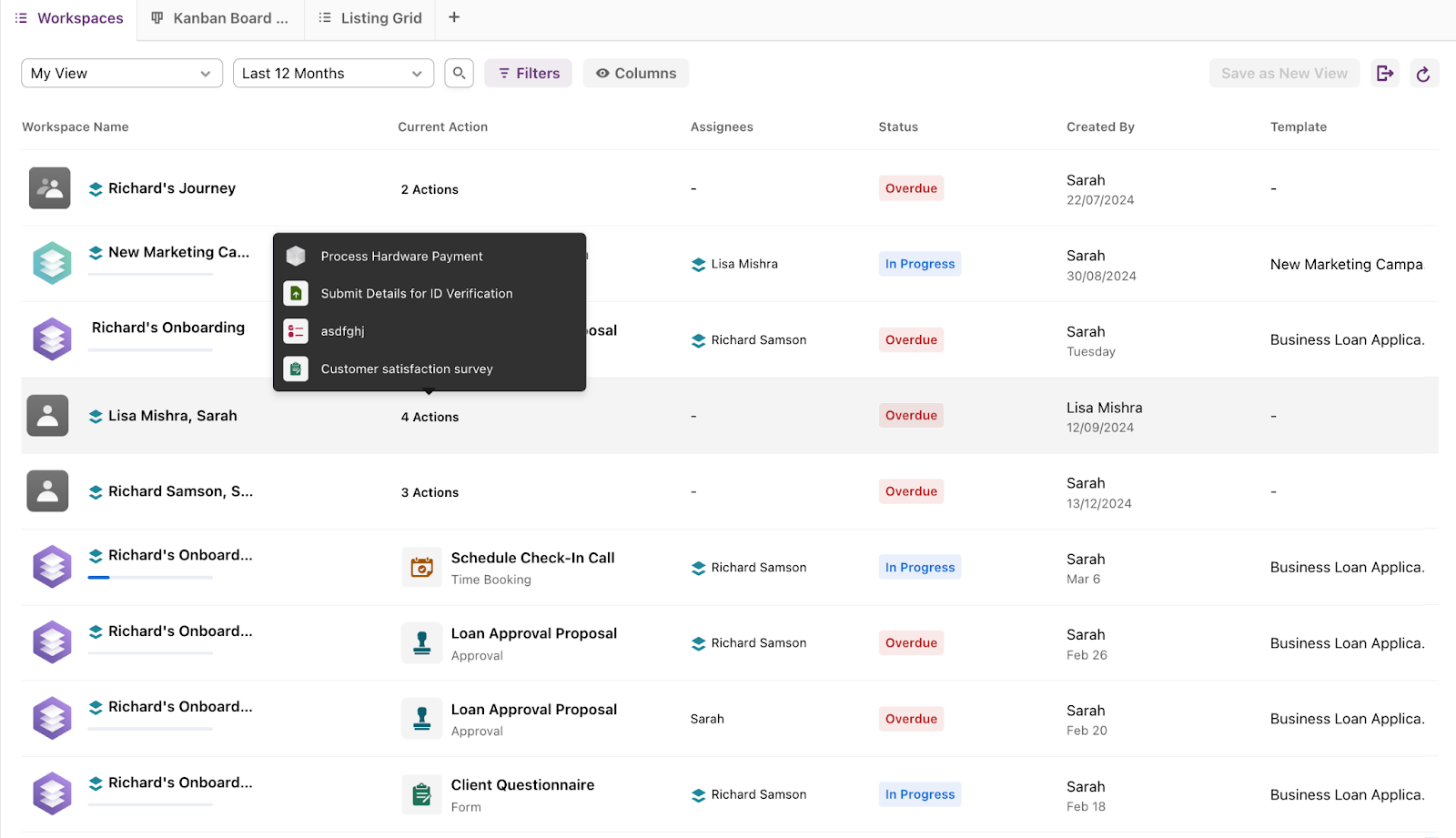Click the Current Action column header
Screen dimensions: 1456x838
pos(442,127)
